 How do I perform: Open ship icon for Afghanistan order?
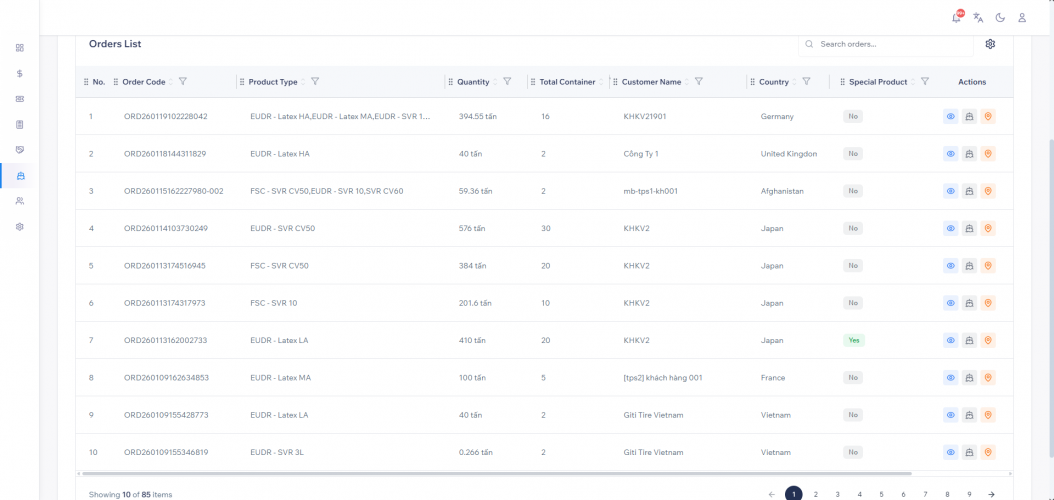tap(969, 191)
